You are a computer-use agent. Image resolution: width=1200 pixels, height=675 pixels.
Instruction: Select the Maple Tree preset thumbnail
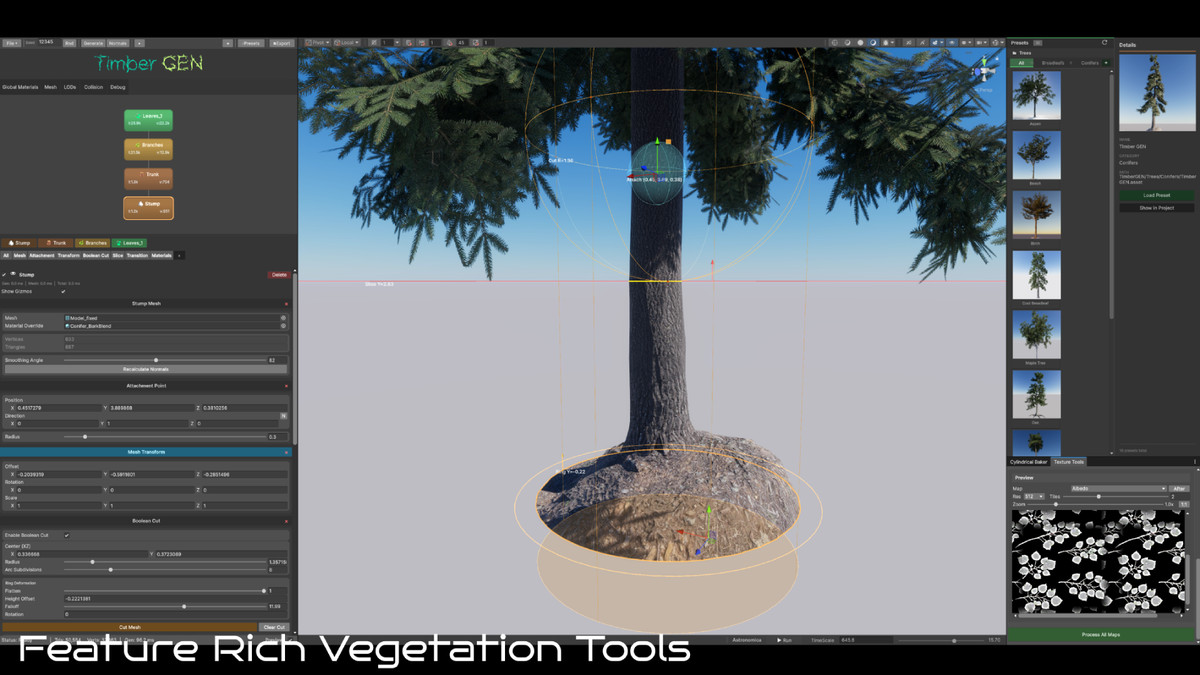point(1036,335)
